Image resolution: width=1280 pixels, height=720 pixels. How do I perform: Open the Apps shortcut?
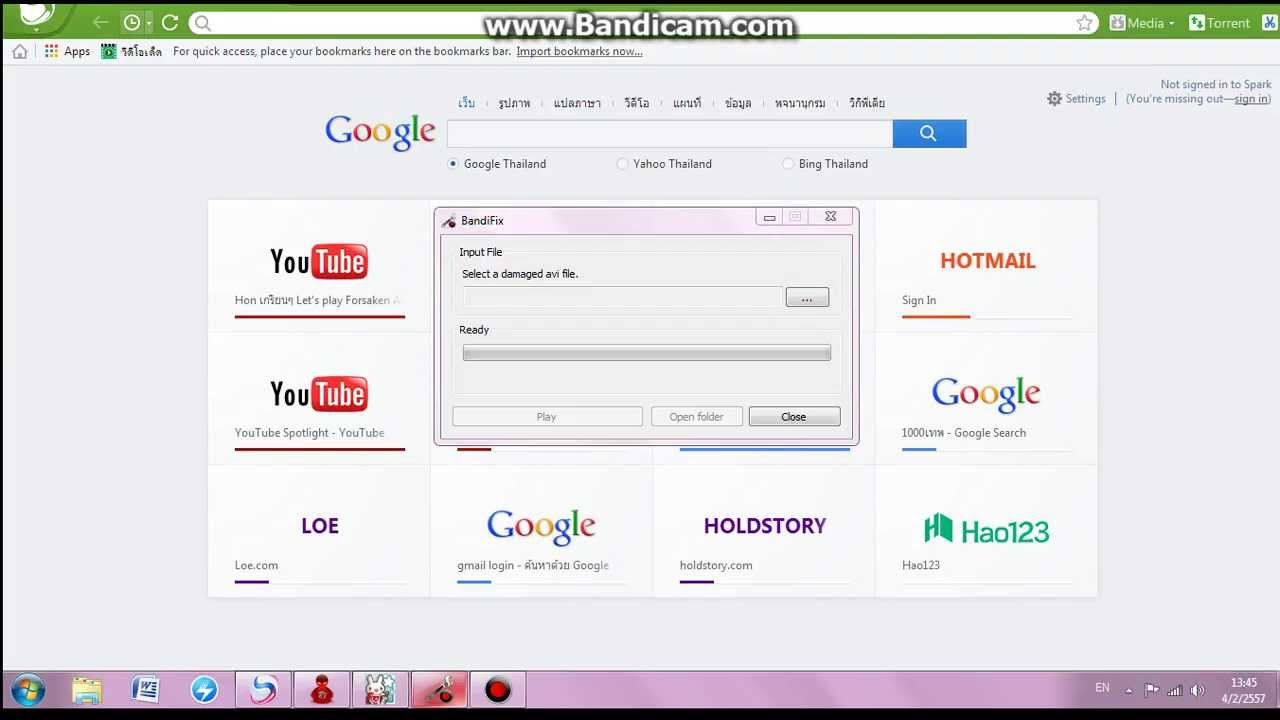point(67,51)
